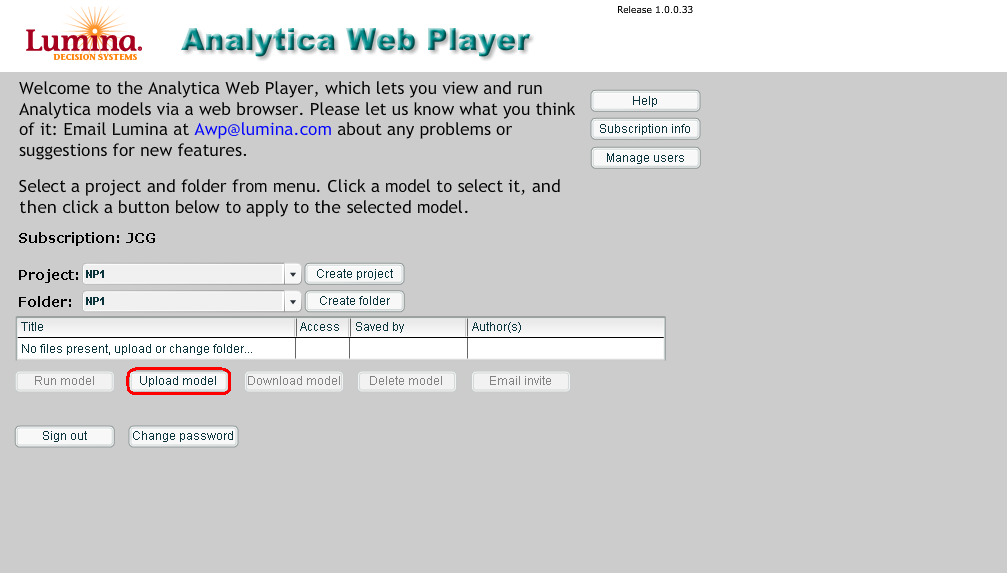Click the Download model button
The height and width of the screenshot is (573, 1007).
click(x=293, y=381)
